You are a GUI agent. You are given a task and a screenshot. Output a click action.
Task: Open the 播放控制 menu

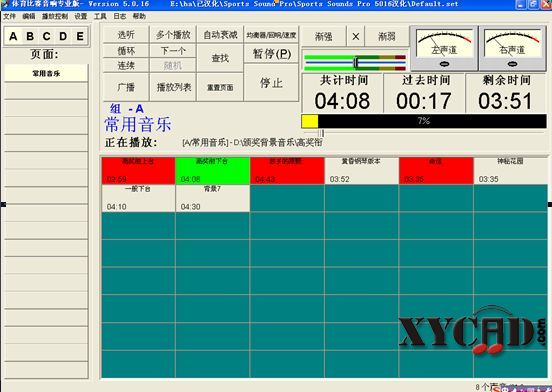tap(55, 16)
